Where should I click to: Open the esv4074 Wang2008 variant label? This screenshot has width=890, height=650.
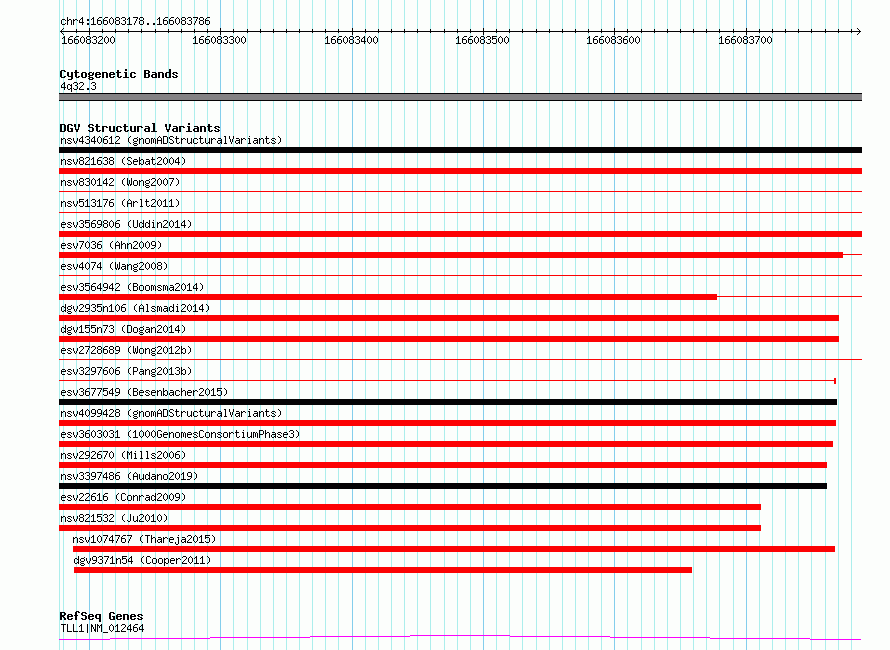[114, 266]
